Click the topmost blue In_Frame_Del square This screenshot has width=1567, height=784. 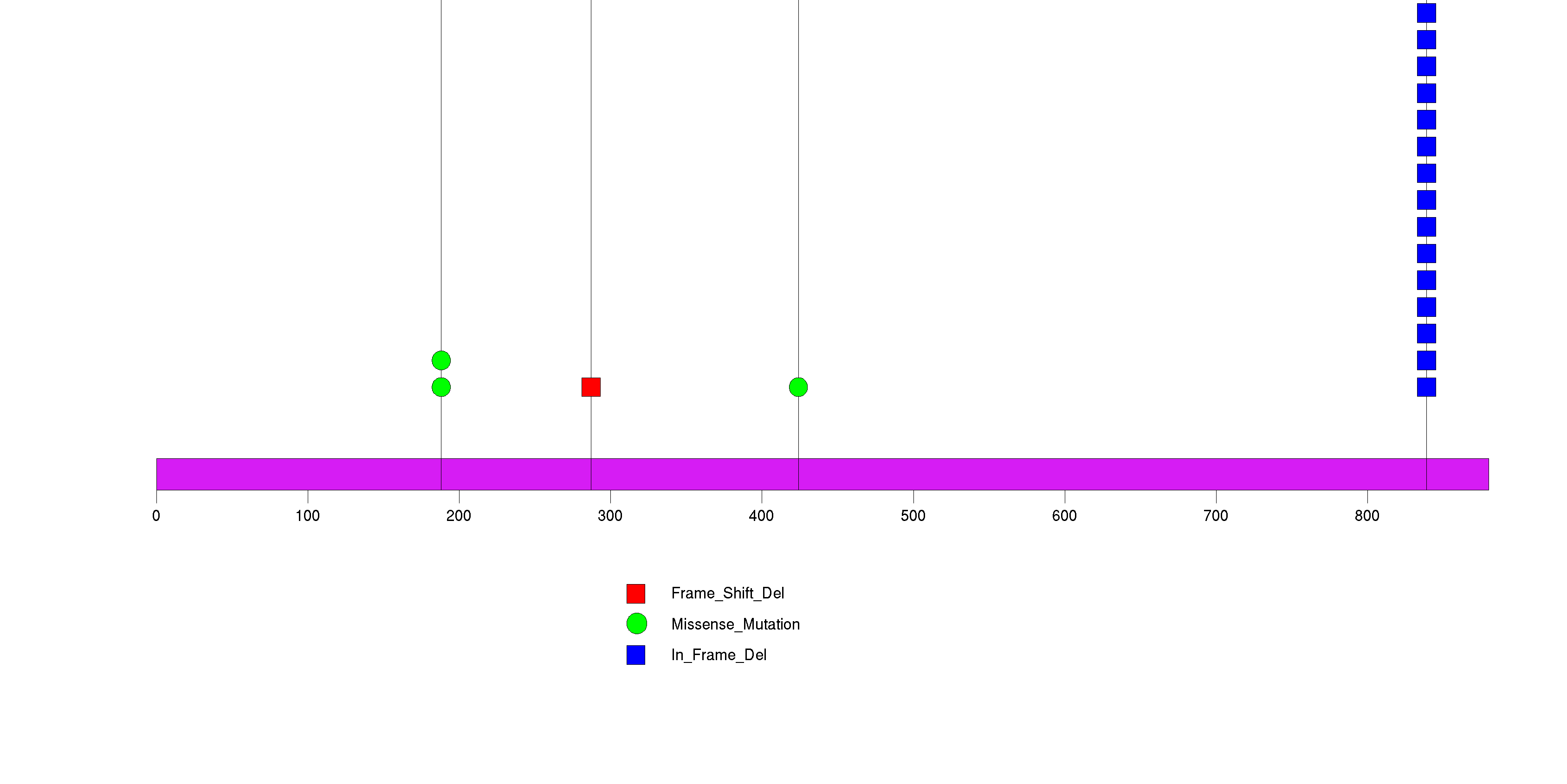pyautogui.click(x=1426, y=13)
